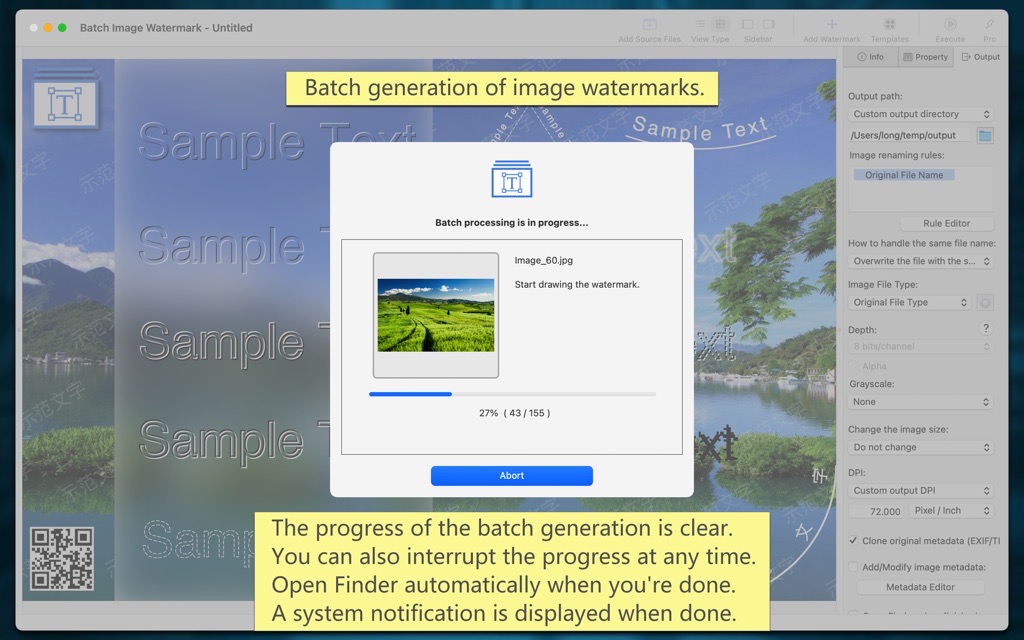This screenshot has width=1024, height=640.
Task: Click 'Start drawing the watermark.' status text
Action: 577,284
